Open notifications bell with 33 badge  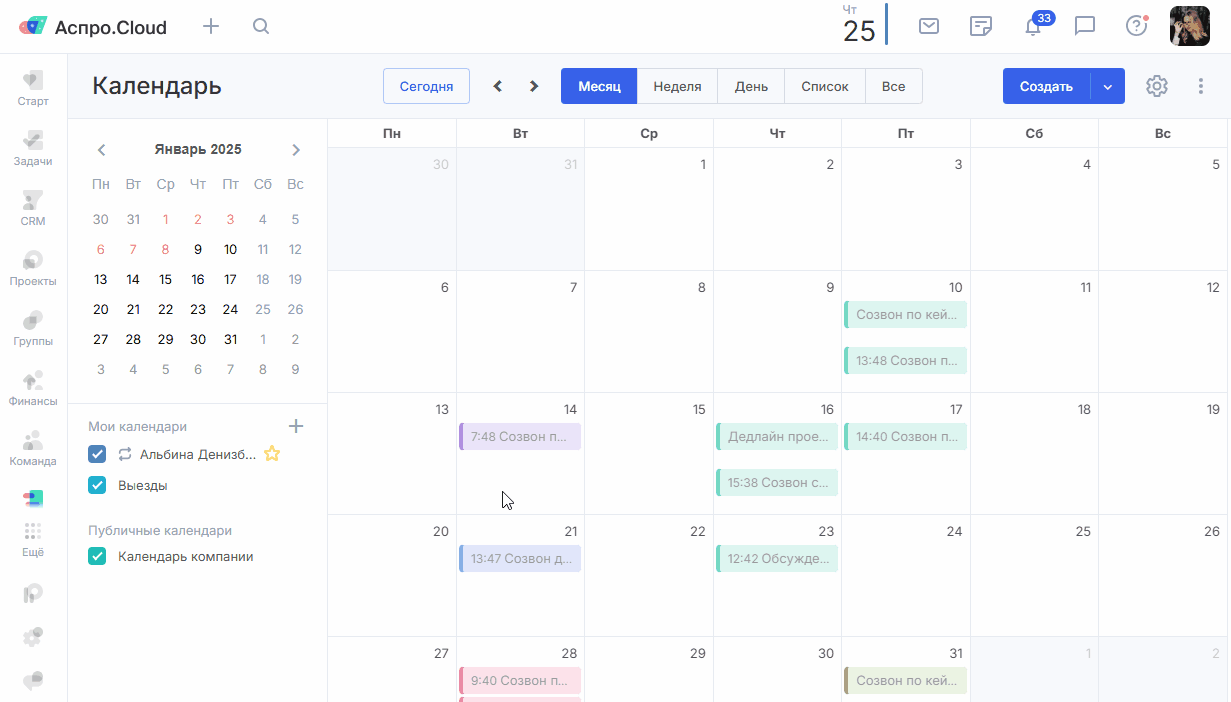pyautogui.click(x=1033, y=27)
